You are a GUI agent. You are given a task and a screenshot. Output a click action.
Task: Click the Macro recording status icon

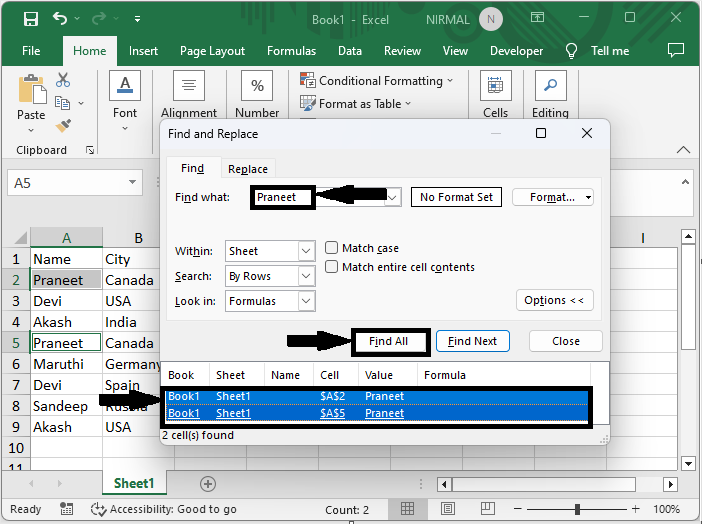pyautogui.click(x=66, y=509)
